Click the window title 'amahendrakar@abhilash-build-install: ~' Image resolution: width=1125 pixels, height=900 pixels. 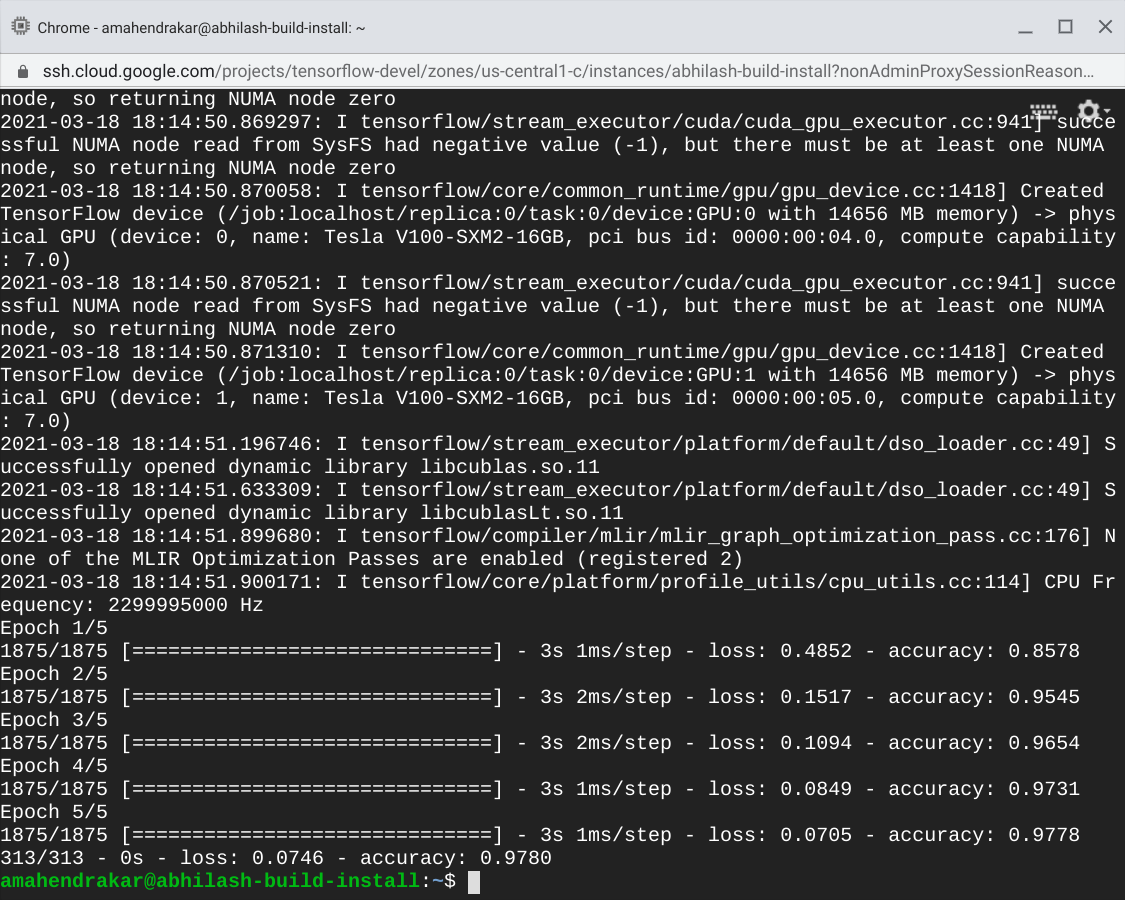coord(233,28)
